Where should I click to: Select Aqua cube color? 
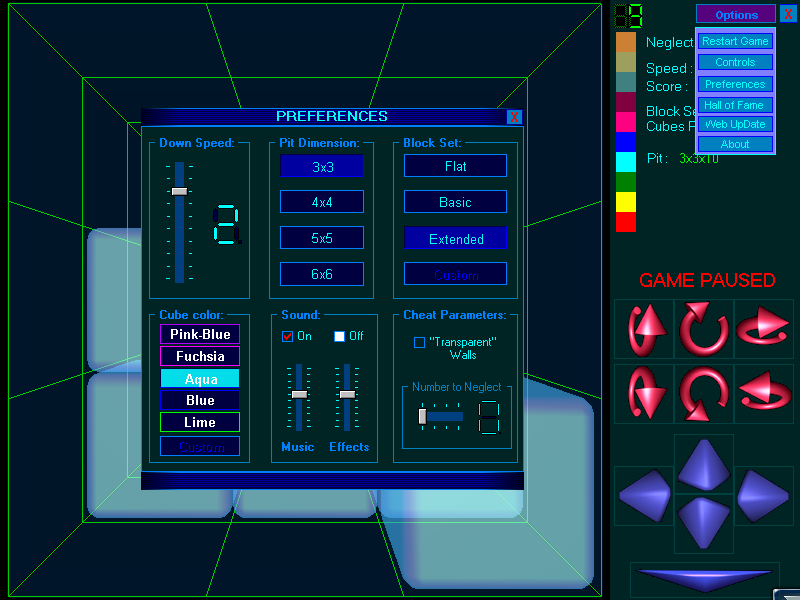(200, 379)
